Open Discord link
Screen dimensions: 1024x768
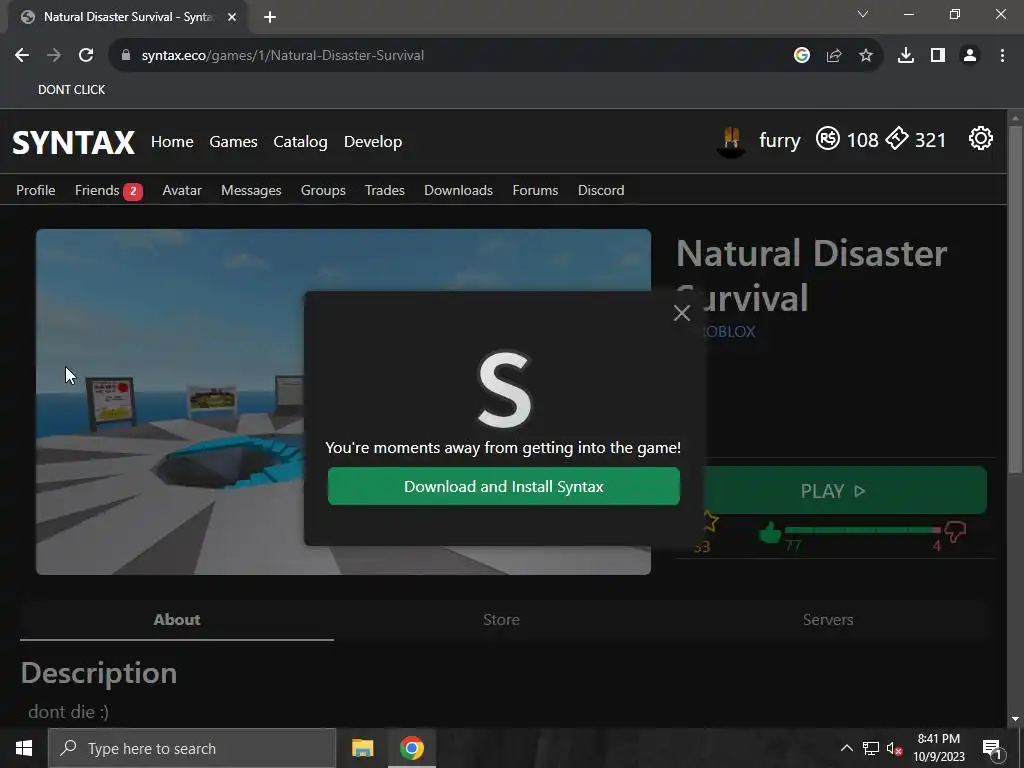click(x=601, y=190)
